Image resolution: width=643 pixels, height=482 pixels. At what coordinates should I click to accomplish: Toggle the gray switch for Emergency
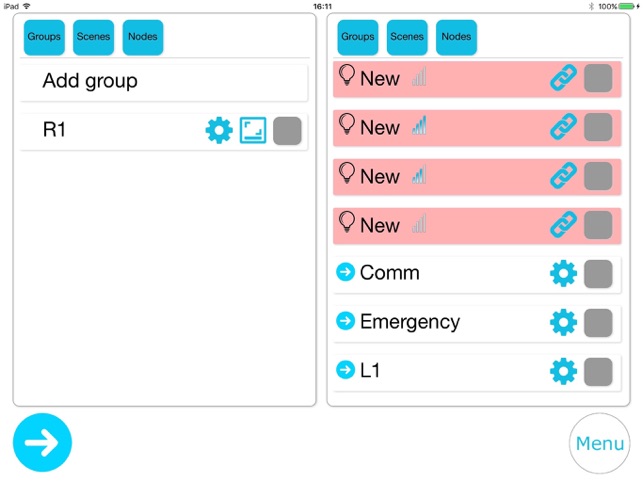point(598,322)
